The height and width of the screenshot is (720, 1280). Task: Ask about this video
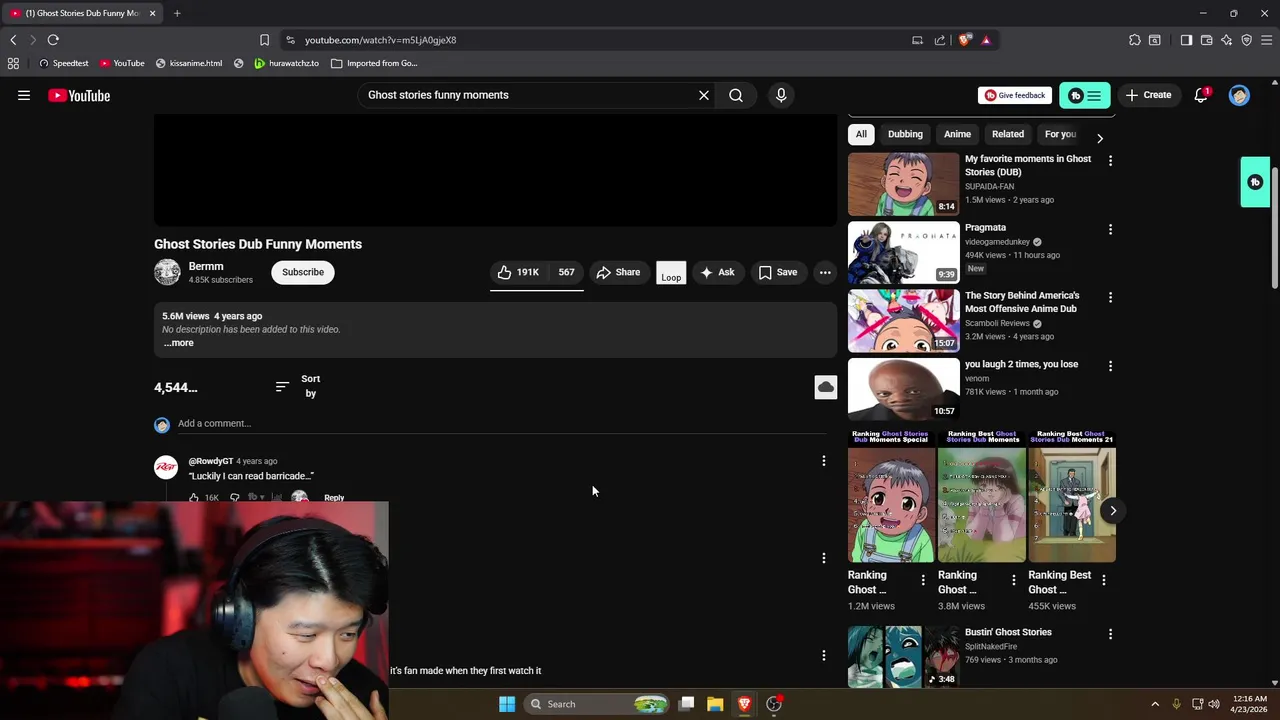point(718,272)
